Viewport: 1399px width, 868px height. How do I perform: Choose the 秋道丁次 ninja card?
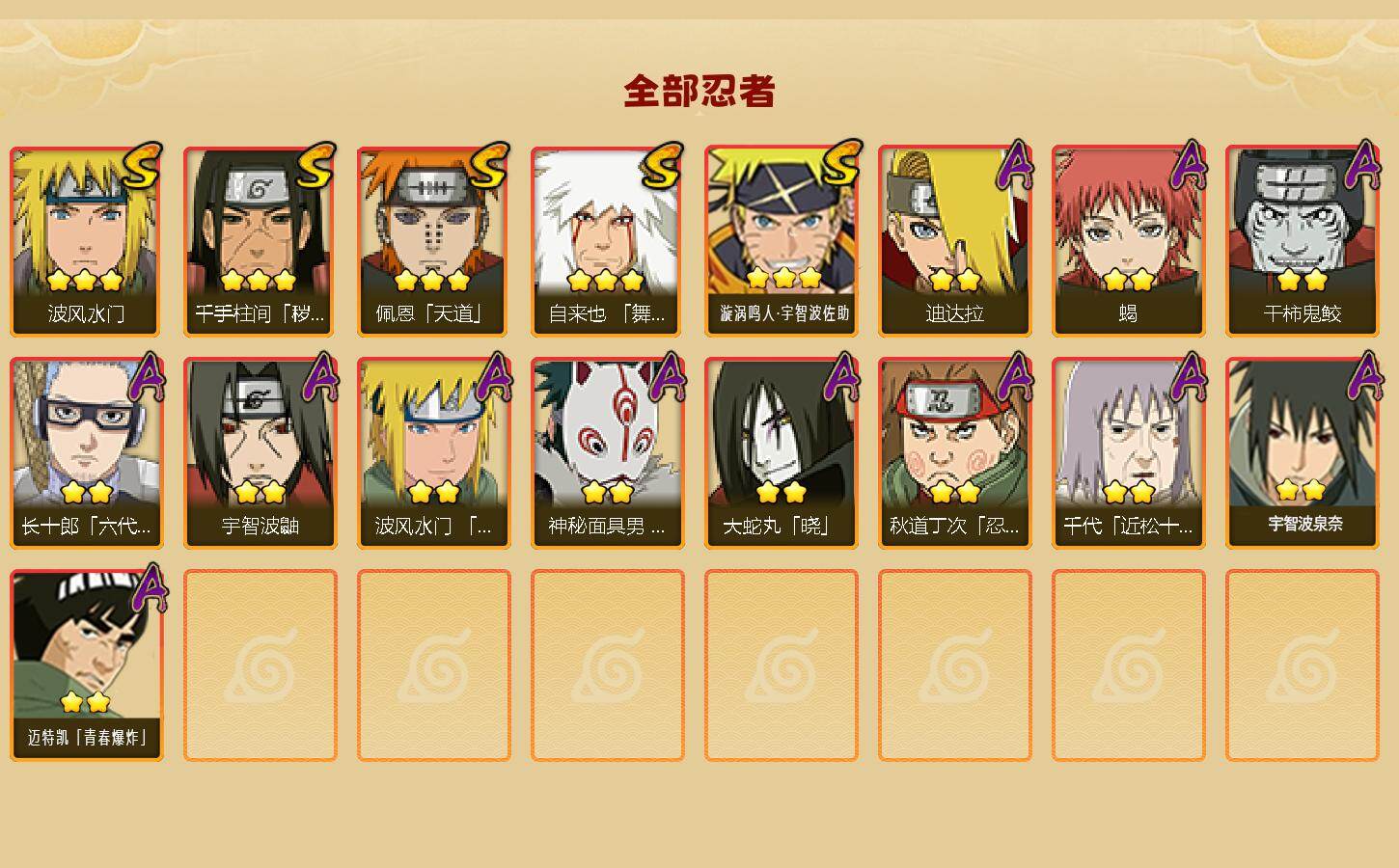pyautogui.click(x=954, y=453)
